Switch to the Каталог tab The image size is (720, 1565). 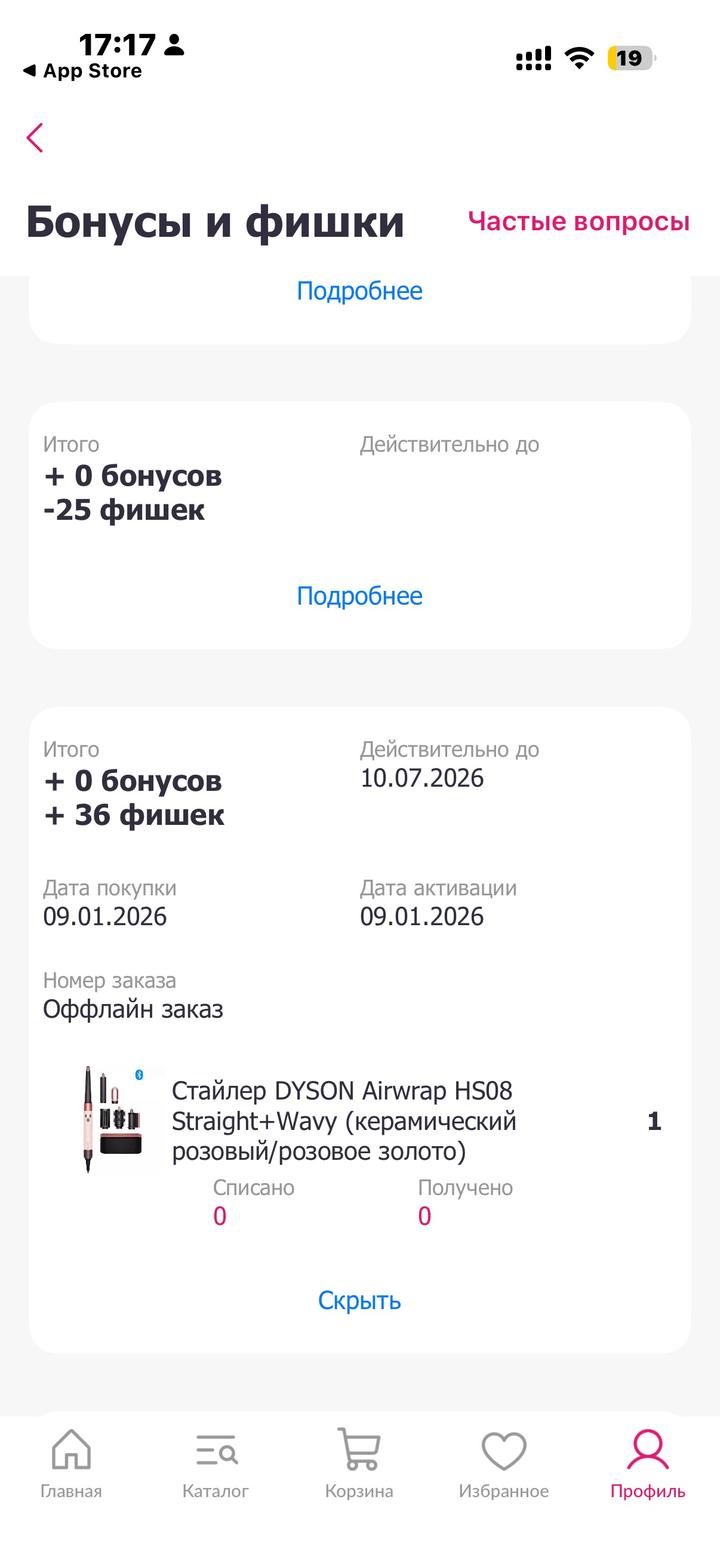(215, 1463)
